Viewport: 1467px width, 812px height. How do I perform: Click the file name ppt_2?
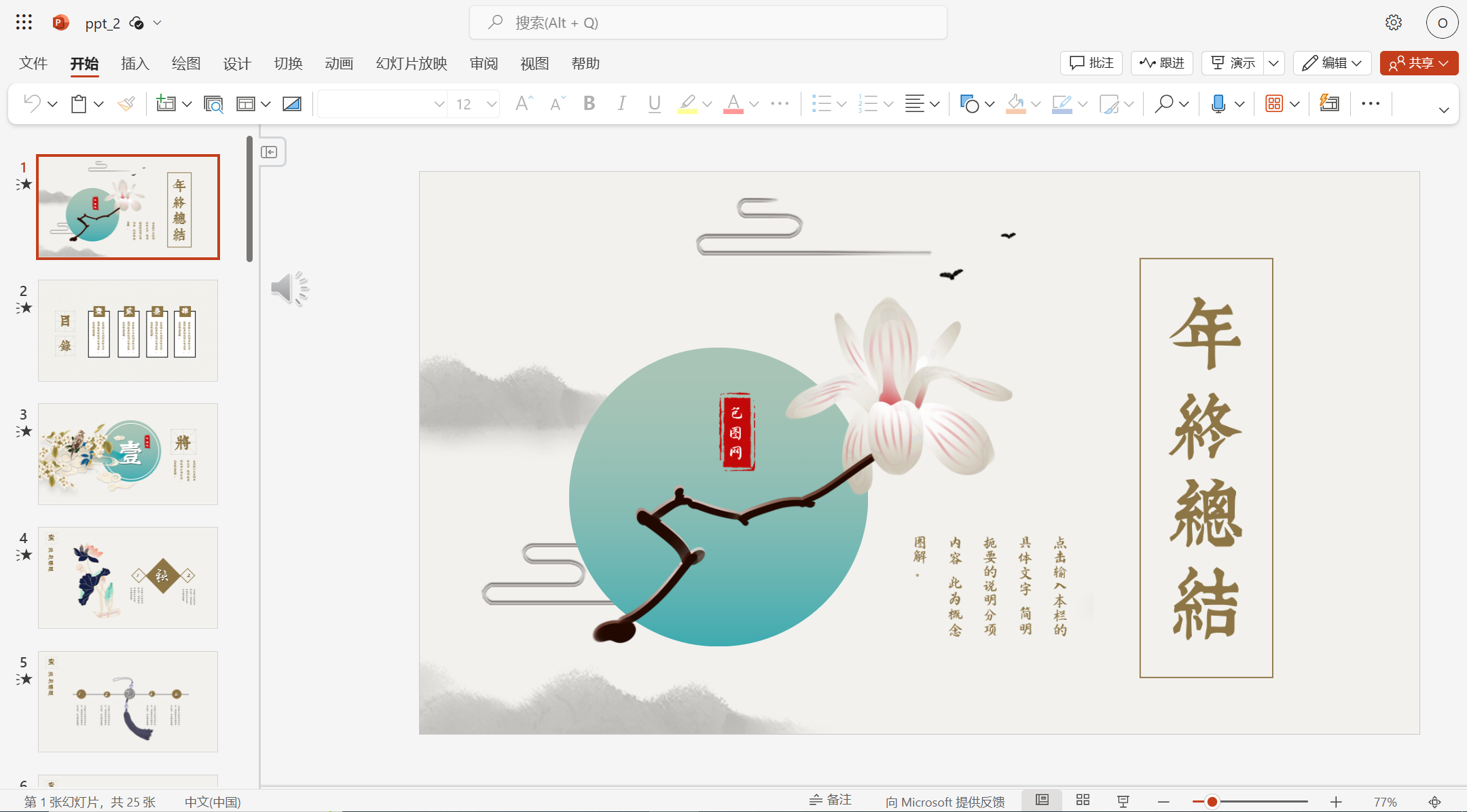click(103, 23)
